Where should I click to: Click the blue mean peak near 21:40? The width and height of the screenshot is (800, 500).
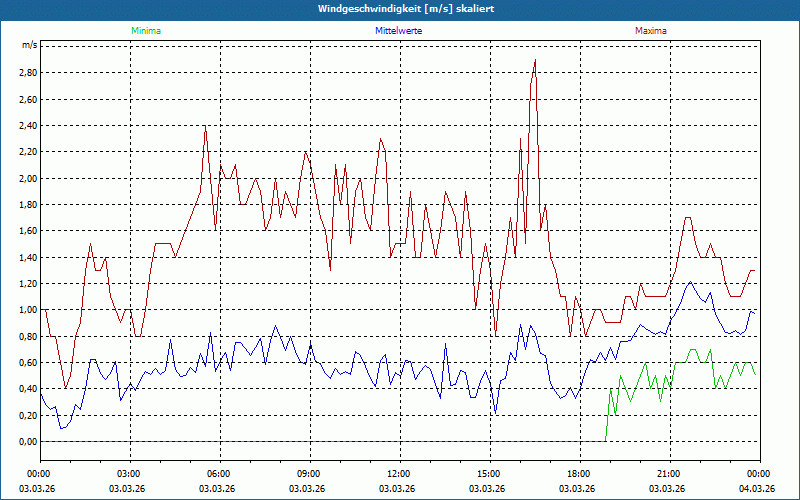690,282
